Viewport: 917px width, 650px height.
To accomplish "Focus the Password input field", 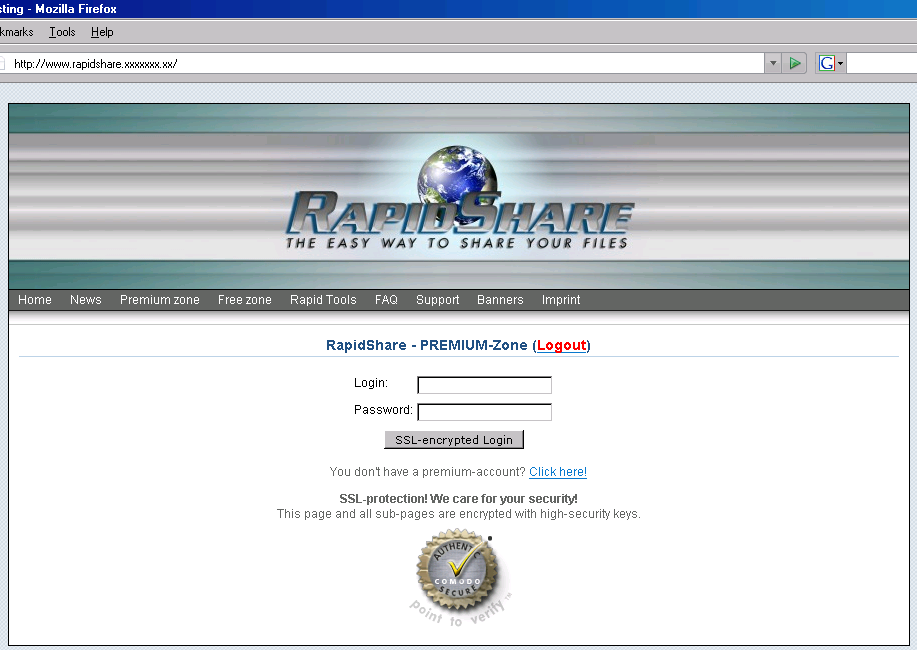I will [484, 412].
